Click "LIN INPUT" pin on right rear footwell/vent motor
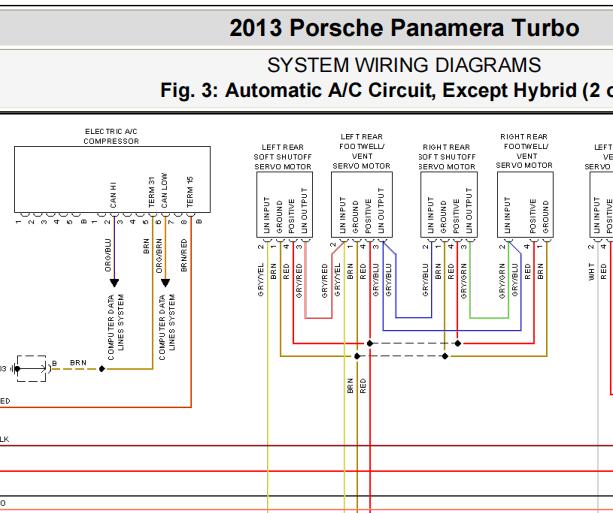This screenshot has width=613, height=513. tap(507, 215)
